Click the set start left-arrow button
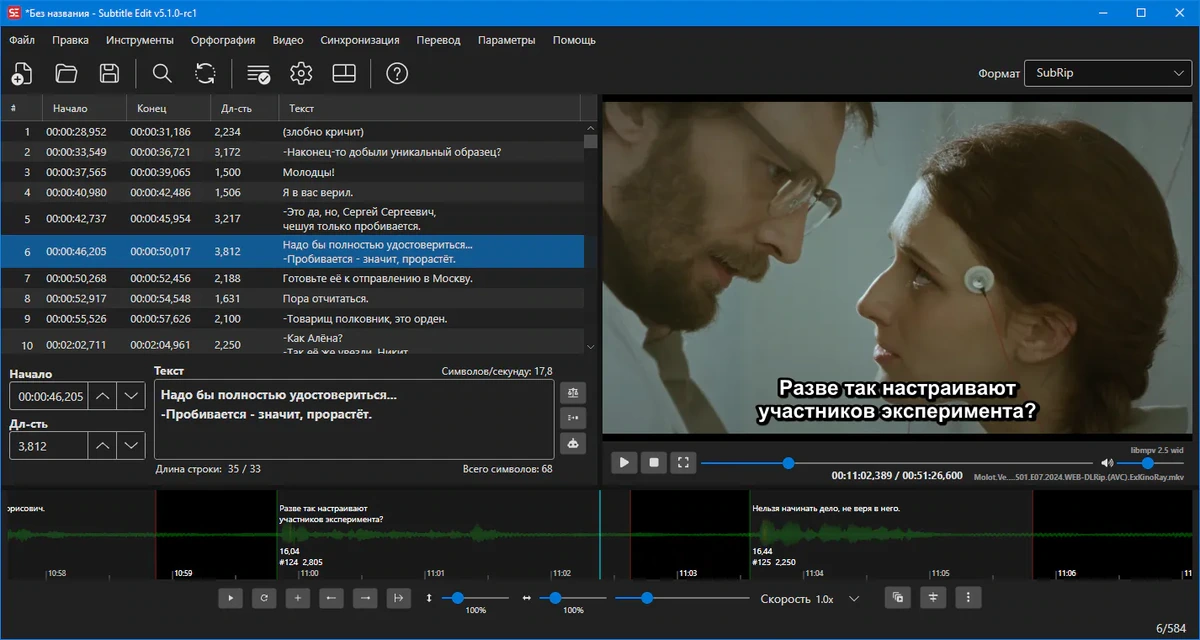The width and height of the screenshot is (1200, 640). [331, 598]
